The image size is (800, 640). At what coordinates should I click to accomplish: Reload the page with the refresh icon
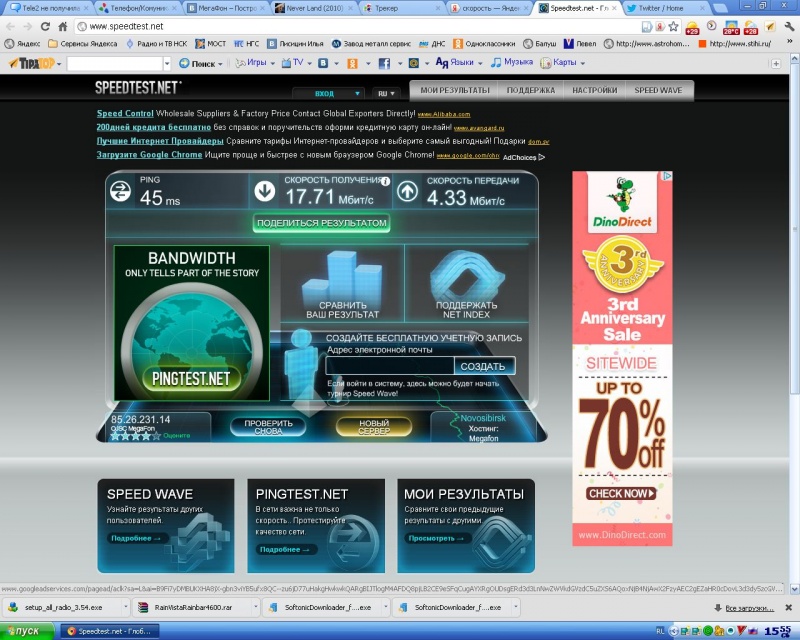pyautogui.click(x=45, y=26)
